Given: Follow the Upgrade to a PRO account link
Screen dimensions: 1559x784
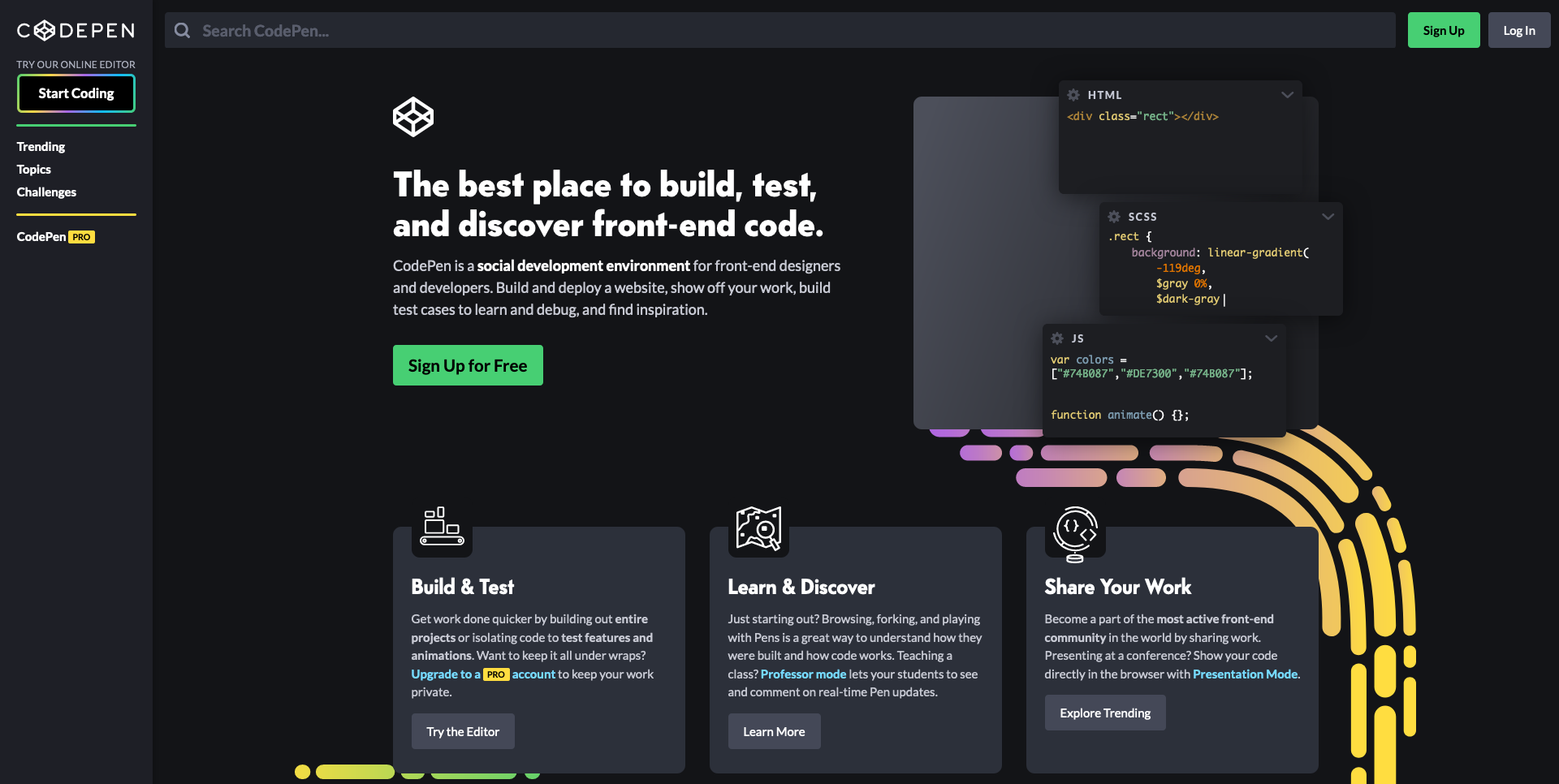Looking at the screenshot, I should (483, 674).
